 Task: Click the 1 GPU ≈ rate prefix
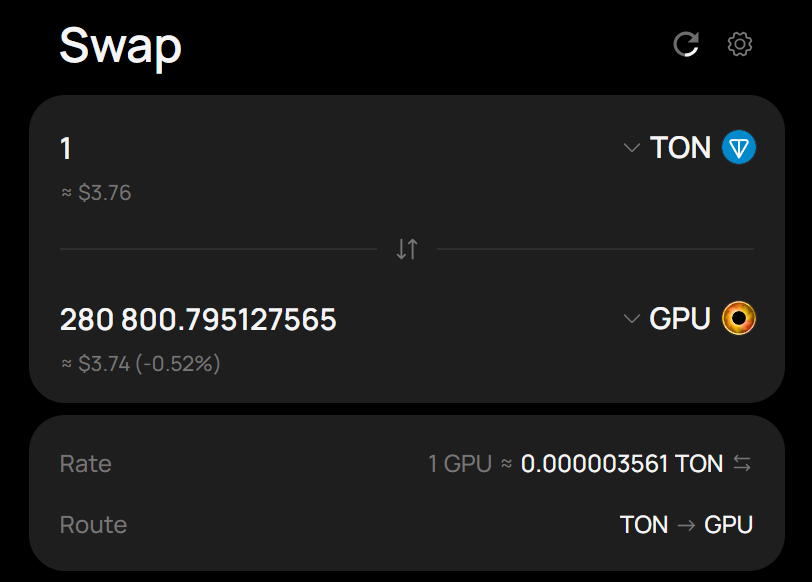(x=470, y=463)
